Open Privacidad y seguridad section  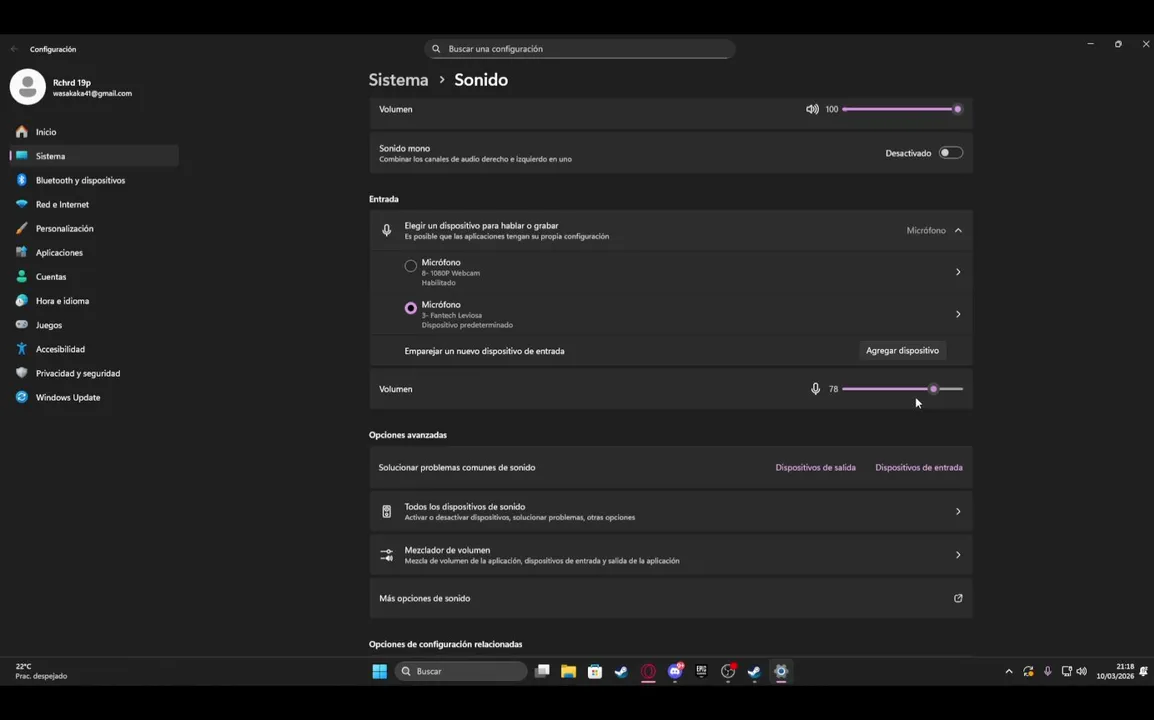click(77, 373)
